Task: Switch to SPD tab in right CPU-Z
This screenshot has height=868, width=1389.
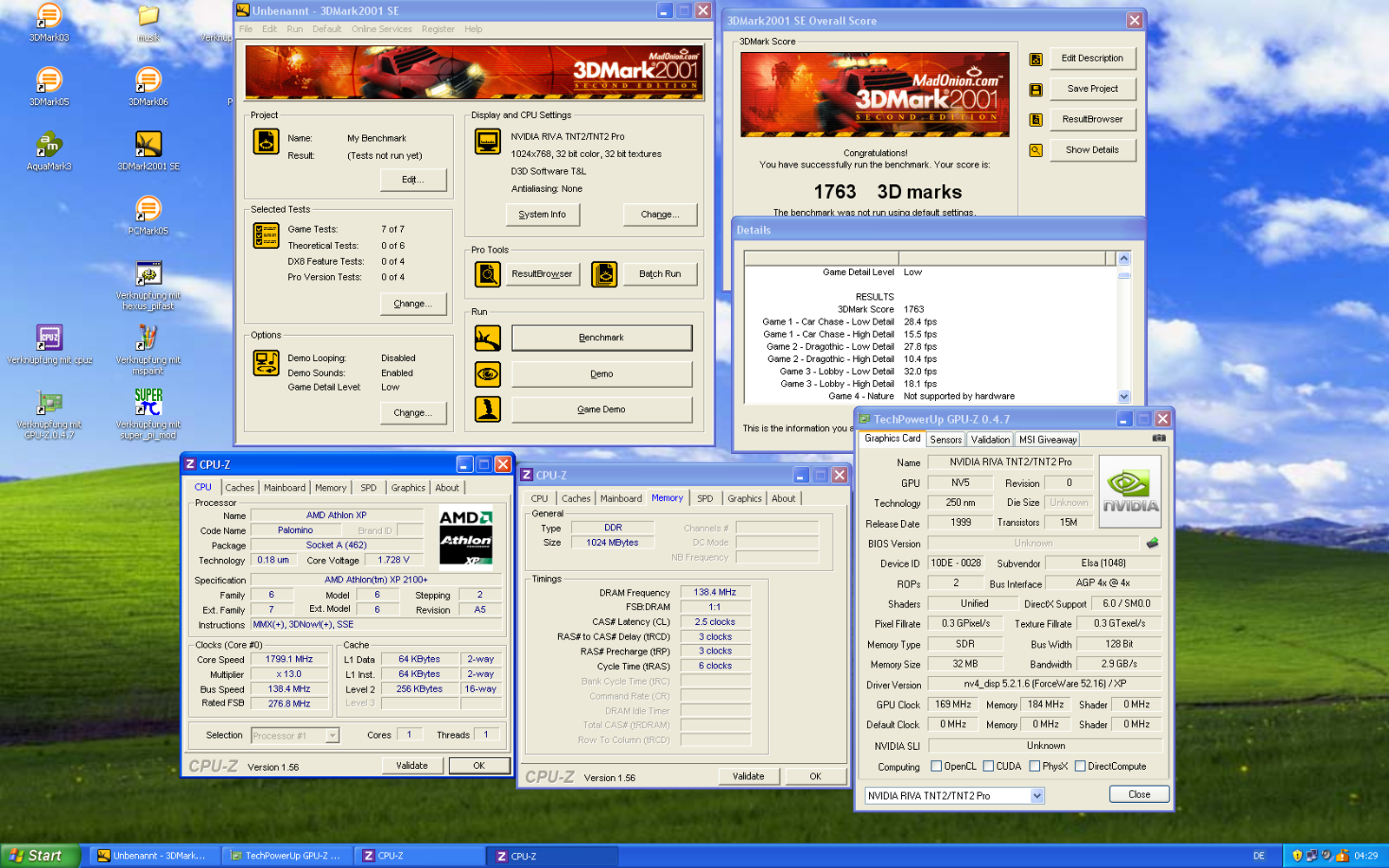Action: (705, 498)
